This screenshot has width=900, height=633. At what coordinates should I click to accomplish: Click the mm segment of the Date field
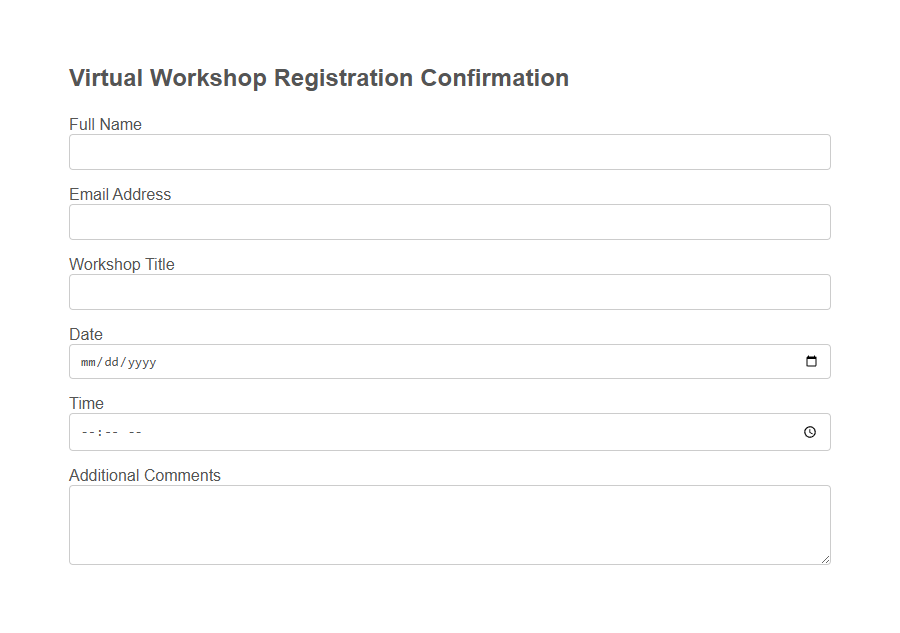[87, 362]
